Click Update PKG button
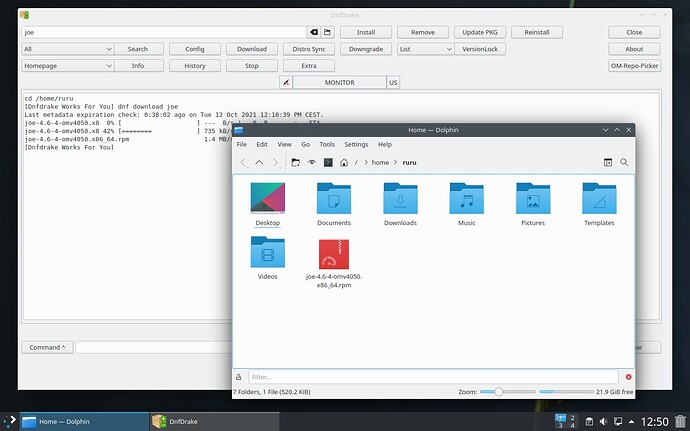Viewport: 690px width, 431px height. pos(480,32)
